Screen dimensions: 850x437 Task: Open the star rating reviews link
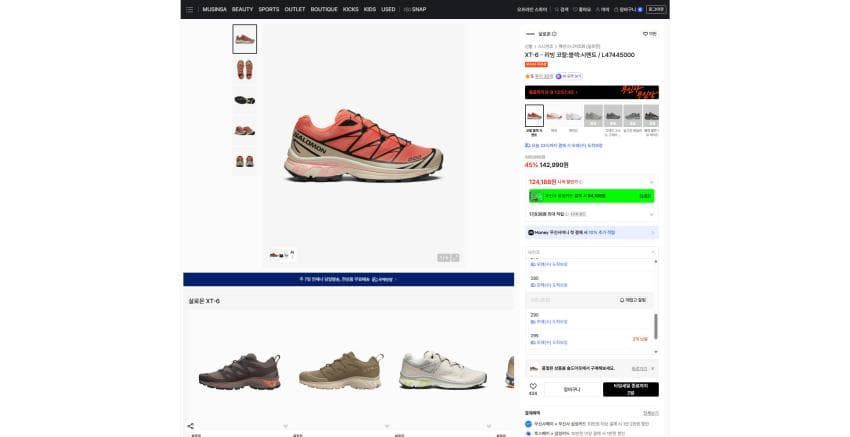coord(539,76)
